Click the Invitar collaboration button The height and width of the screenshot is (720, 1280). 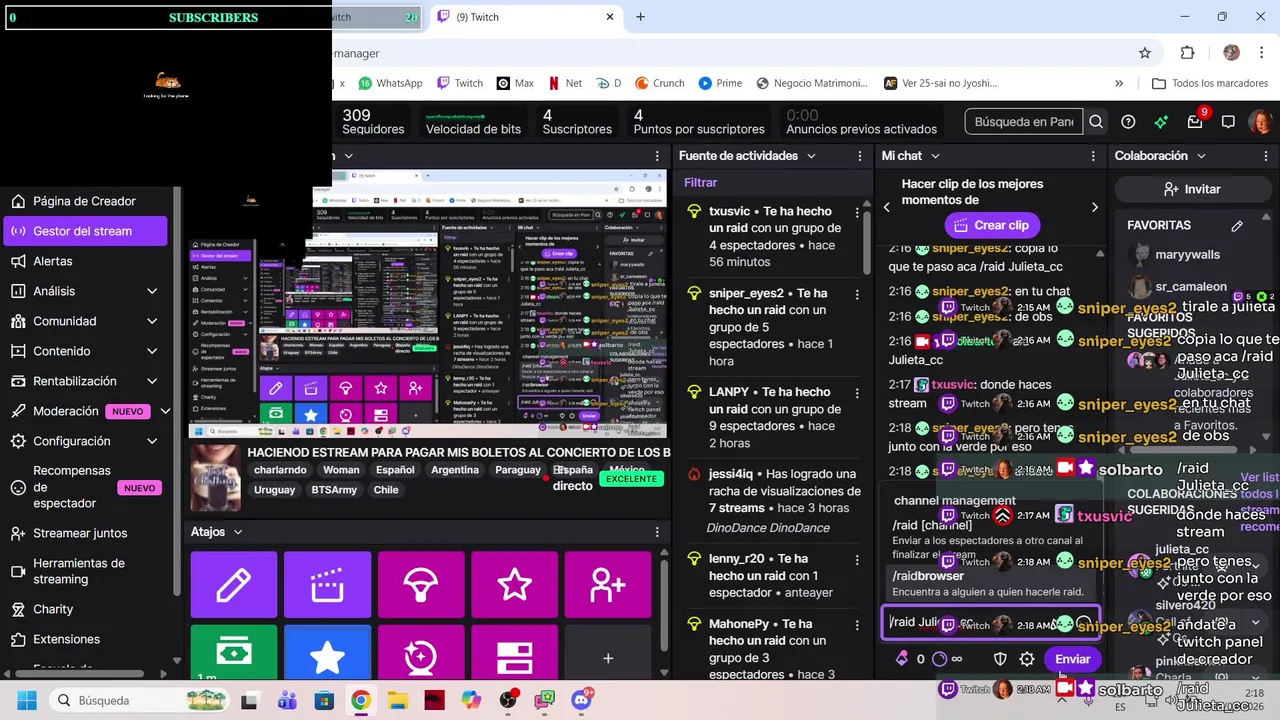click(x=1192, y=189)
